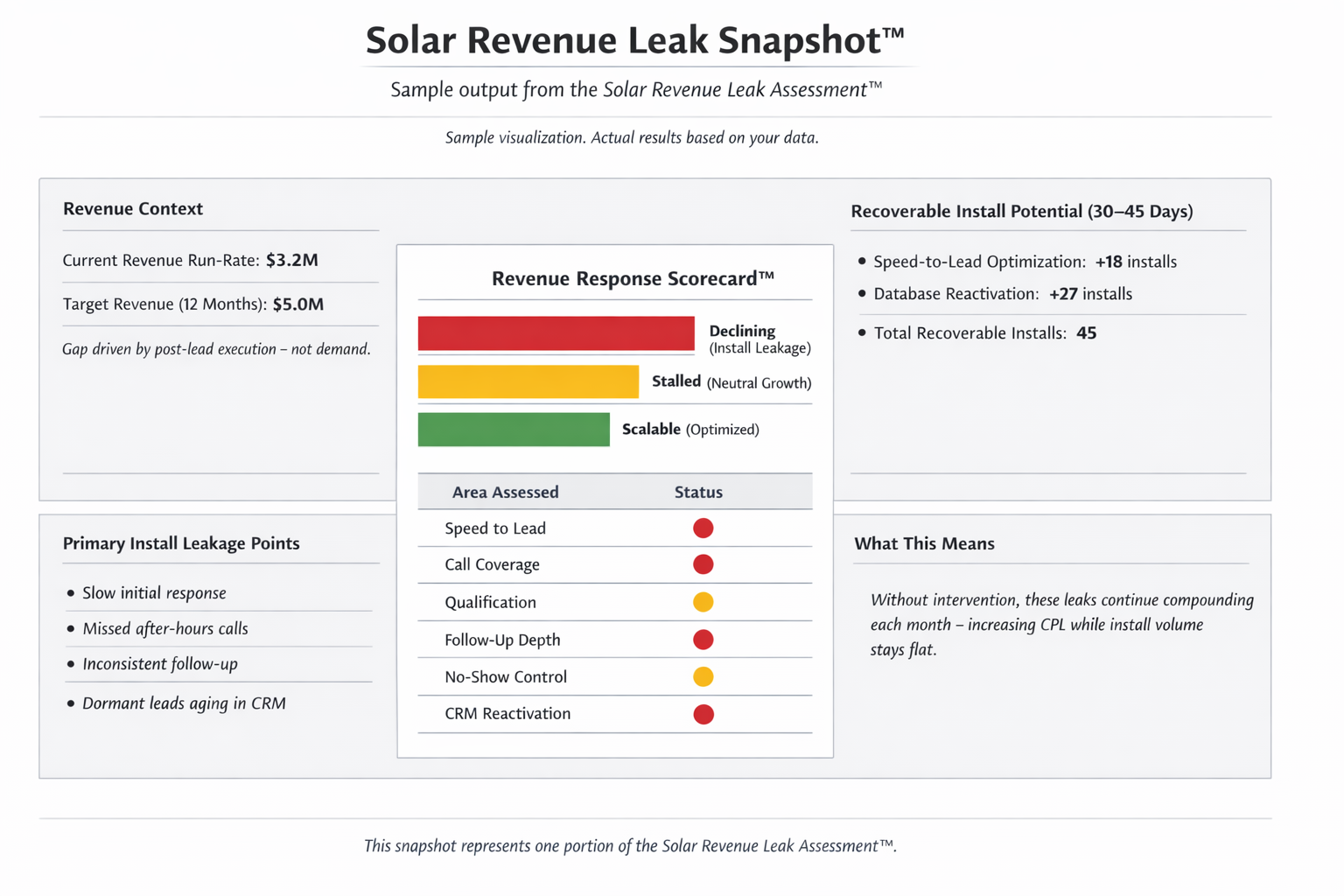Viewport: 1344px width, 896px height.
Task: Select the Stalled (Neutral Growth) yellow bar
Action: point(528,381)
